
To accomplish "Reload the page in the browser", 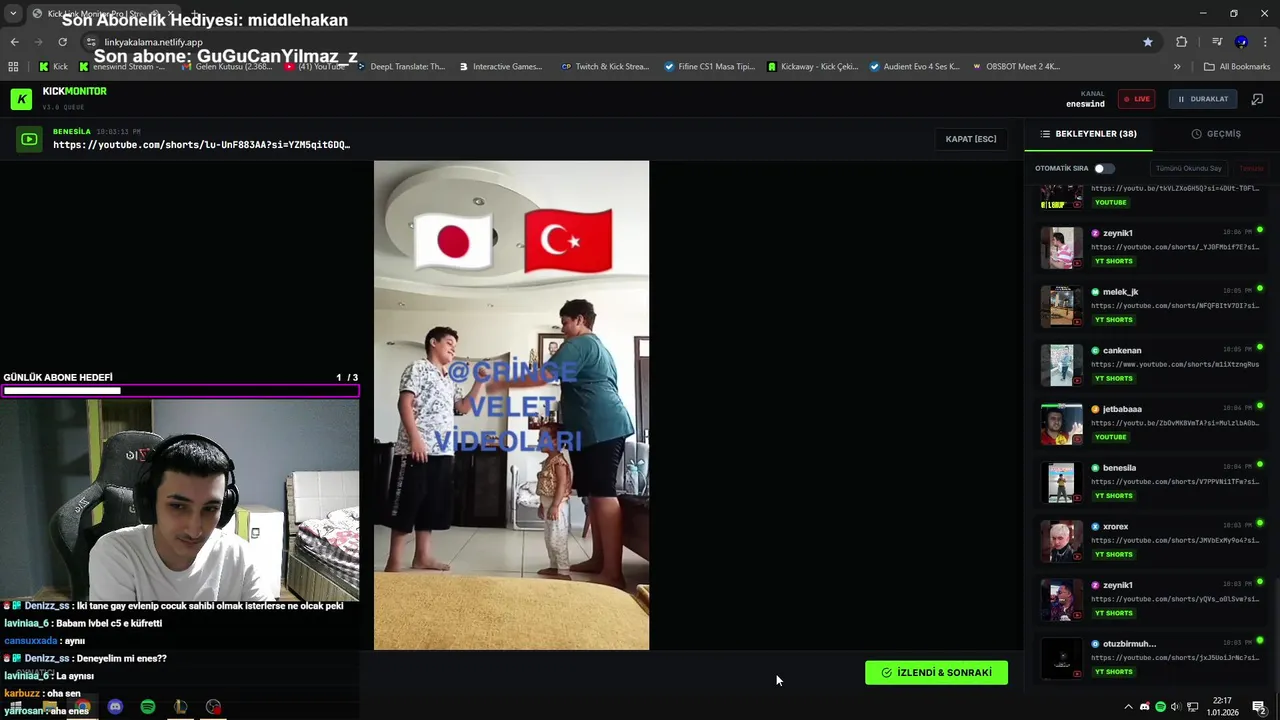I will click(62, 42).
